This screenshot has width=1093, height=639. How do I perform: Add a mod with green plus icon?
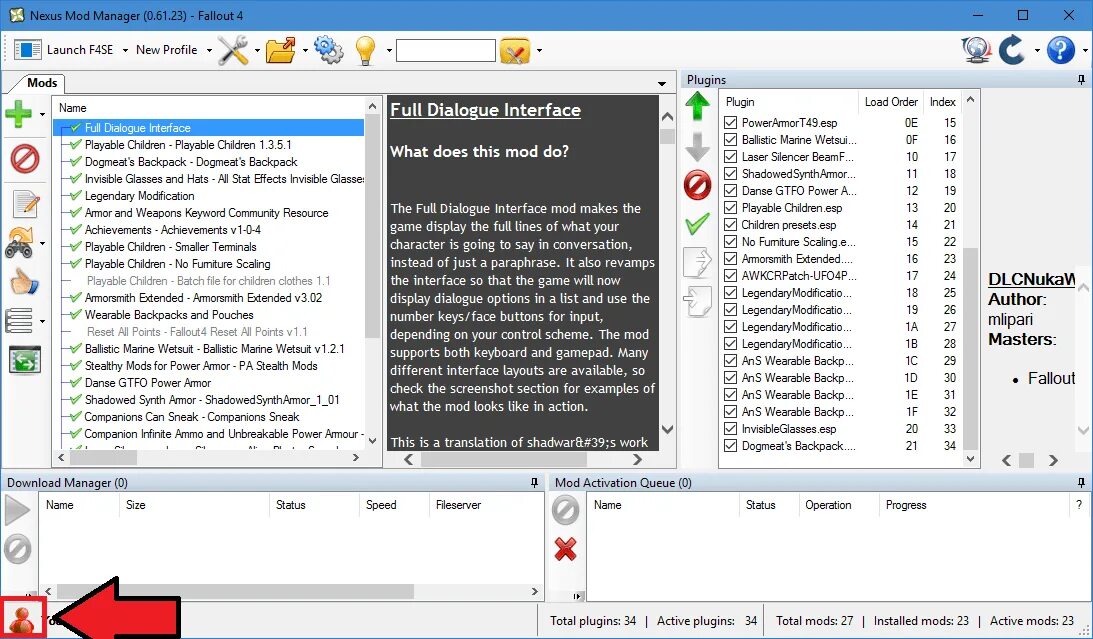pos(19,114)
